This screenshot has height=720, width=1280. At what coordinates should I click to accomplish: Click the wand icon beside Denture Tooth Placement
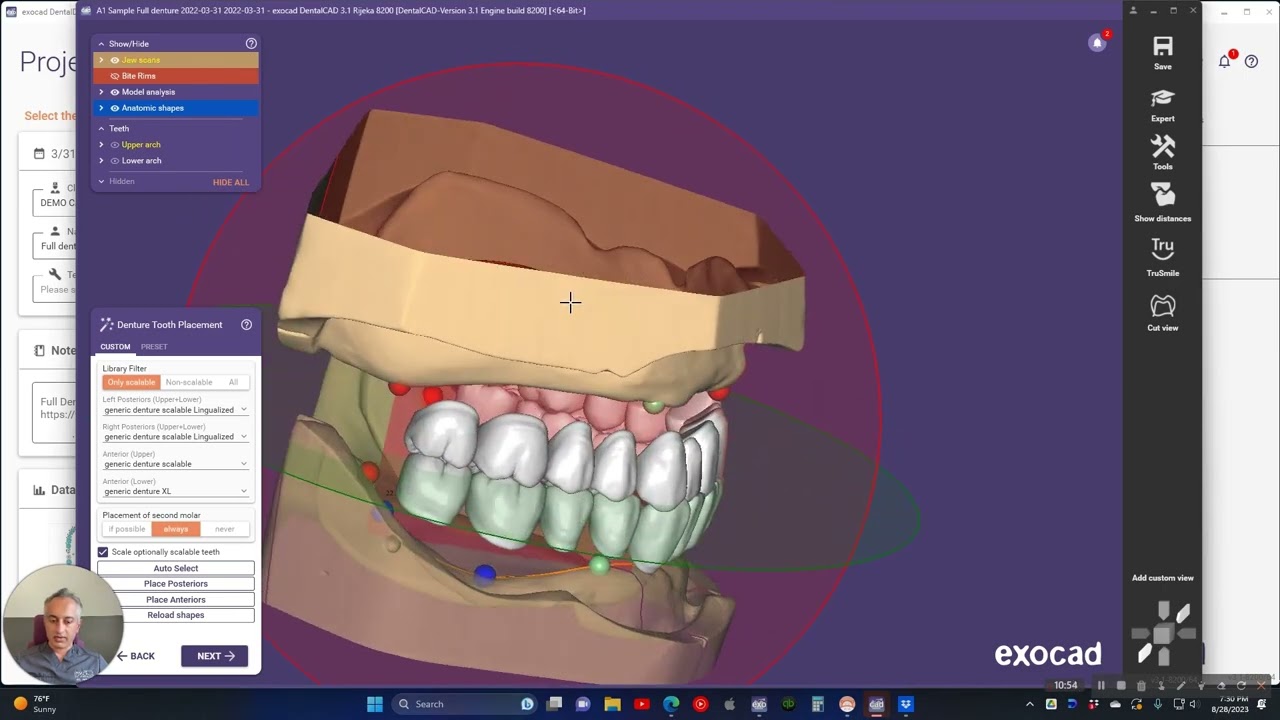click(106, 325)
